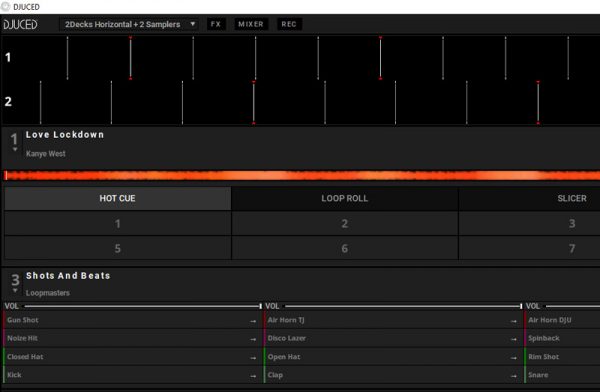Trigger hot cue pad 1
The image size is (600, 392).
click(x=117, y=224)
